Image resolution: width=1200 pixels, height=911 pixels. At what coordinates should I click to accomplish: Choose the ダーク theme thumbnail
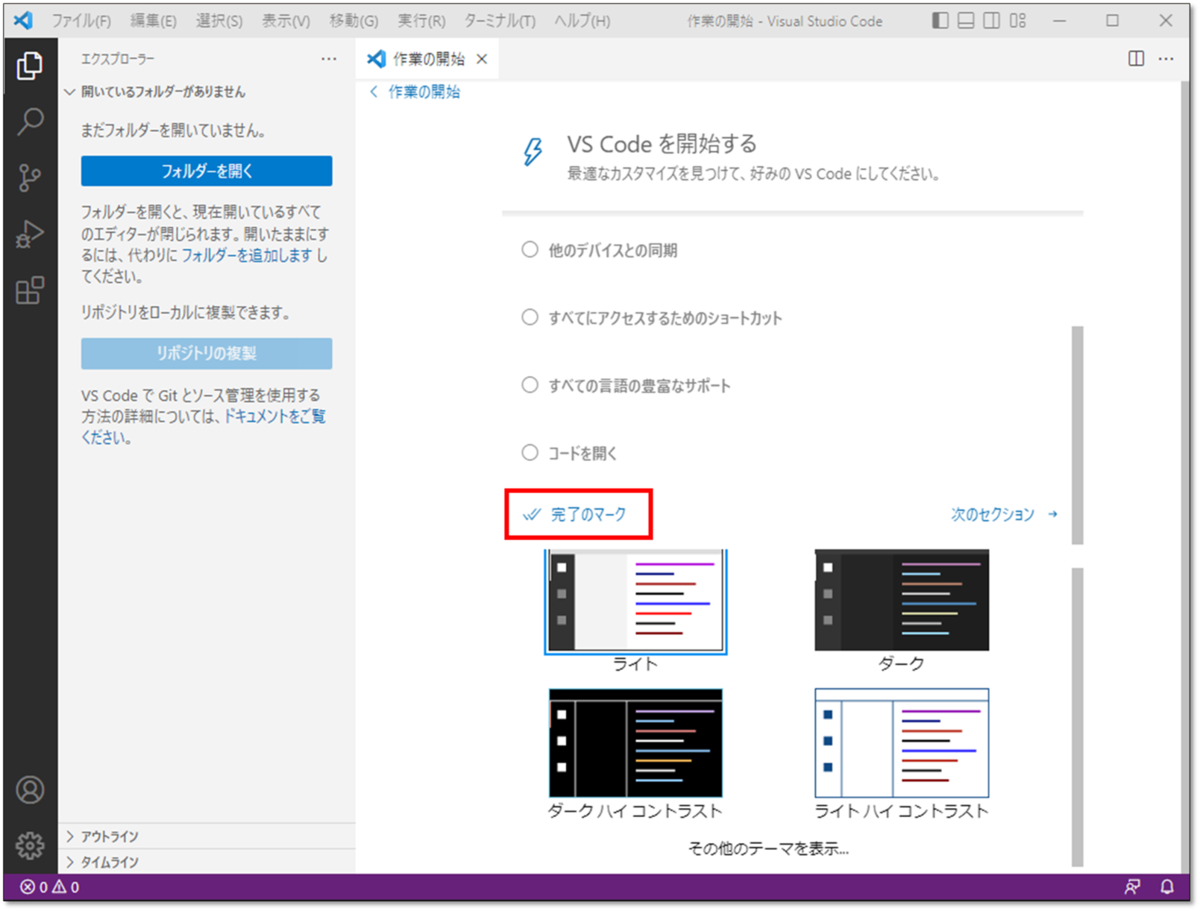pos(902,600)
